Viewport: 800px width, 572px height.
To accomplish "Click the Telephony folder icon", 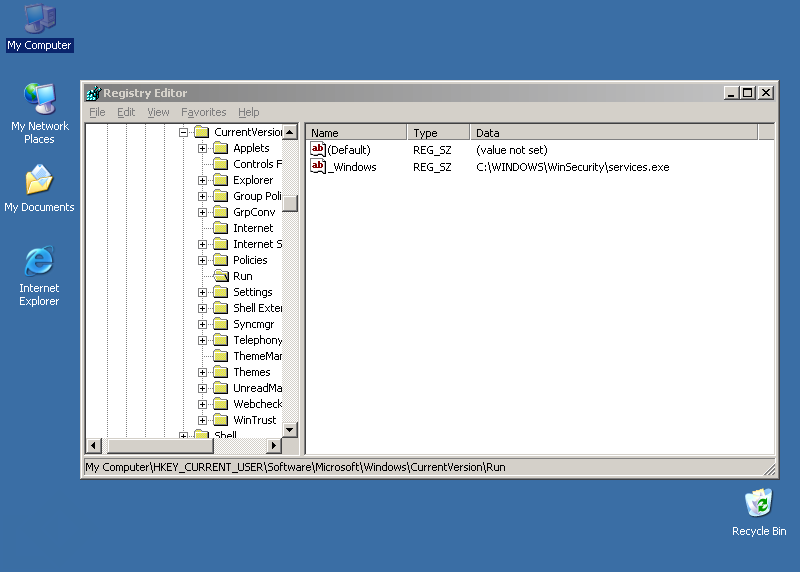I will click(x=220, y=340).
